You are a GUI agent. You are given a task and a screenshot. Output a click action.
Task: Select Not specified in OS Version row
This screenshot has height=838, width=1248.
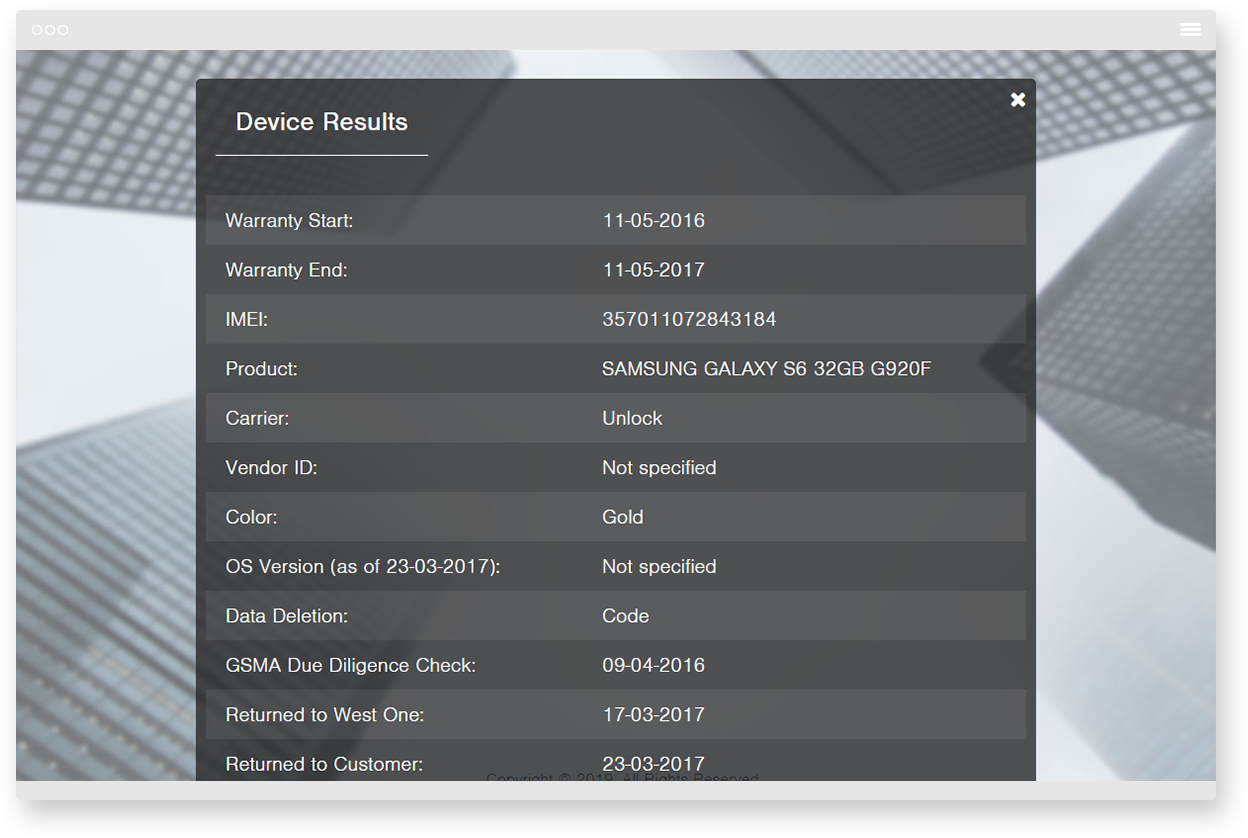click(x=659, y=566)
